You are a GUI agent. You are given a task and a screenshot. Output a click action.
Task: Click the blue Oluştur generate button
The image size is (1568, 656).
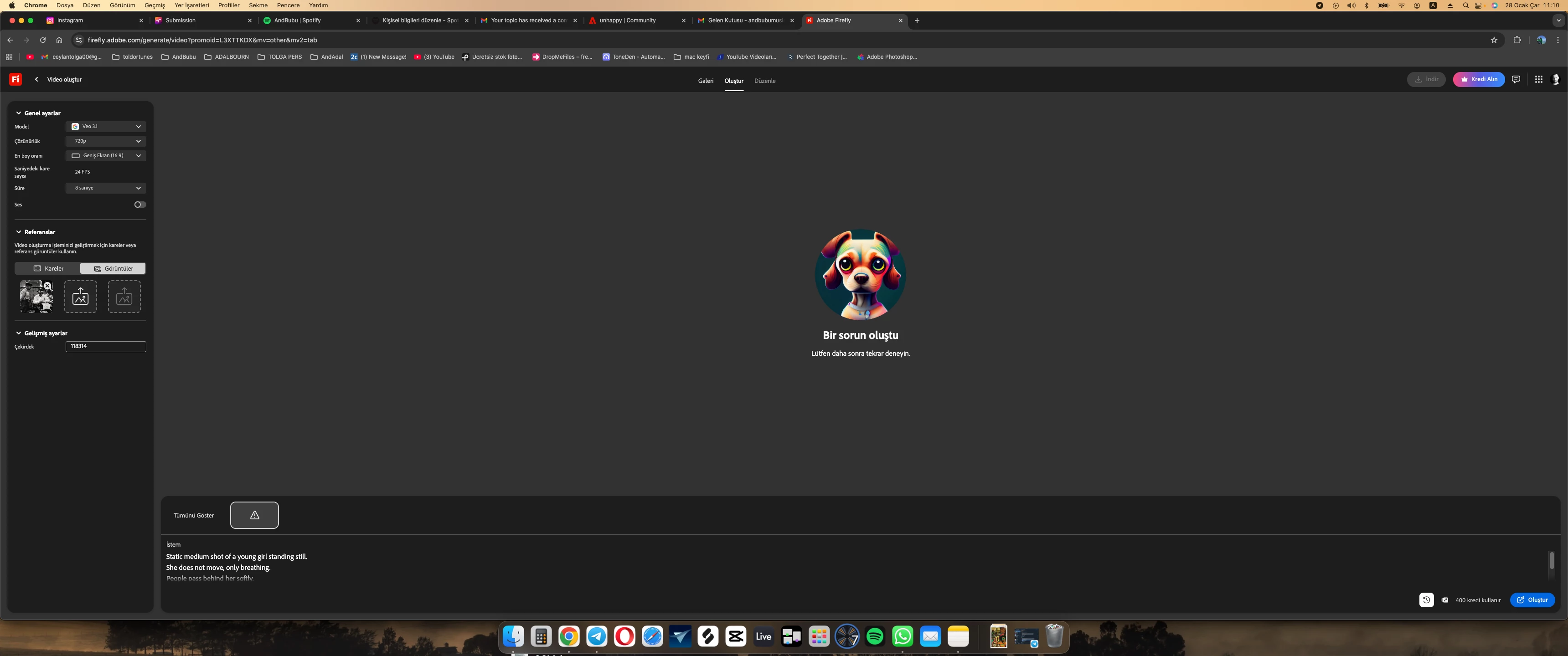[1532, 600]
